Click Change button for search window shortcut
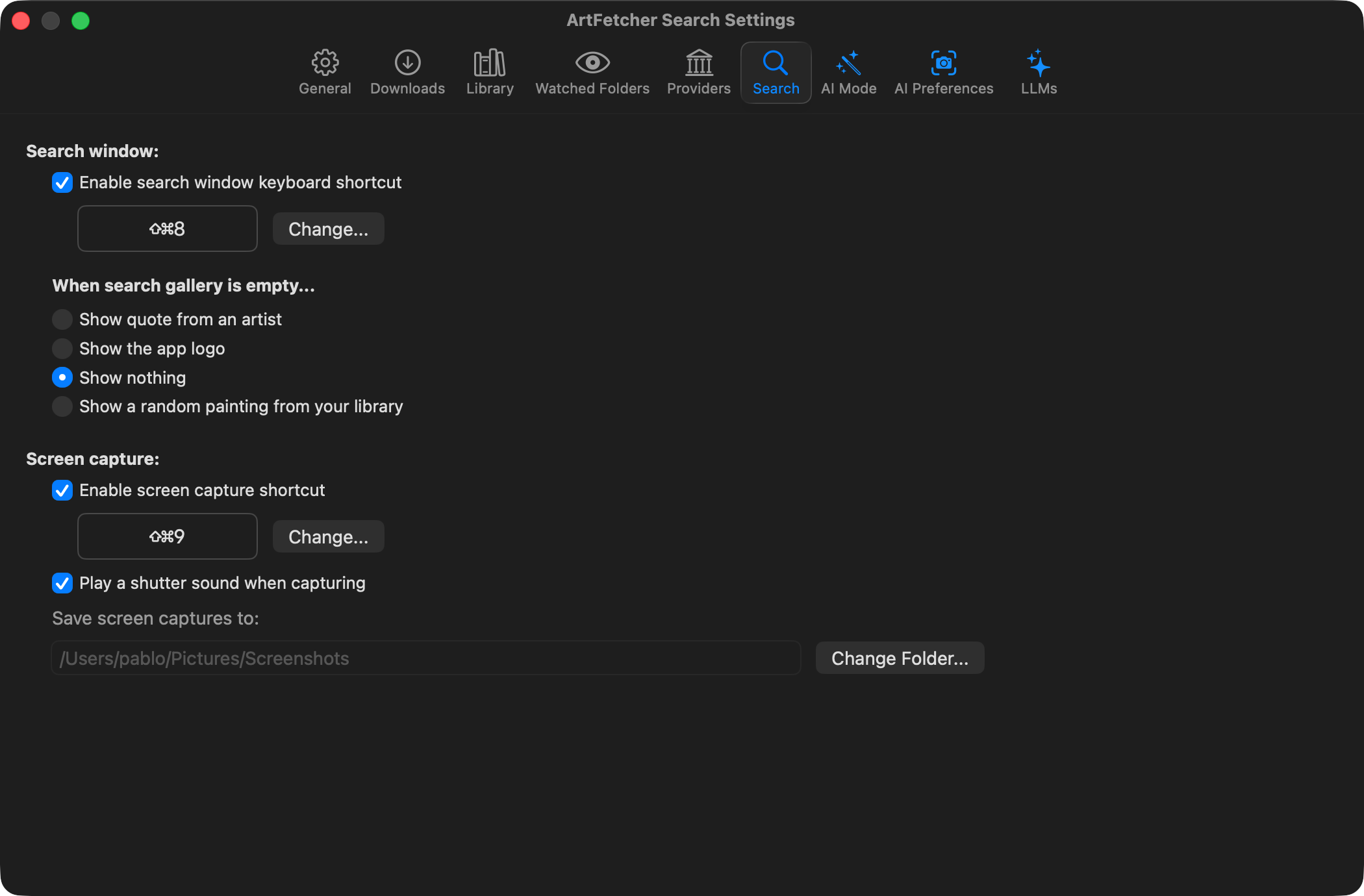 328,229
